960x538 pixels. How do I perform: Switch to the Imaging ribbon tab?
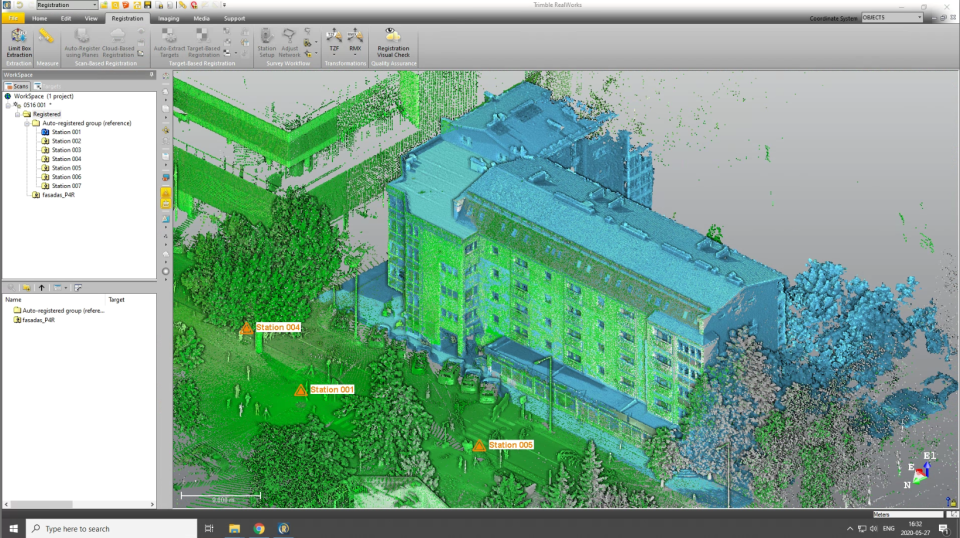(168, 18)
